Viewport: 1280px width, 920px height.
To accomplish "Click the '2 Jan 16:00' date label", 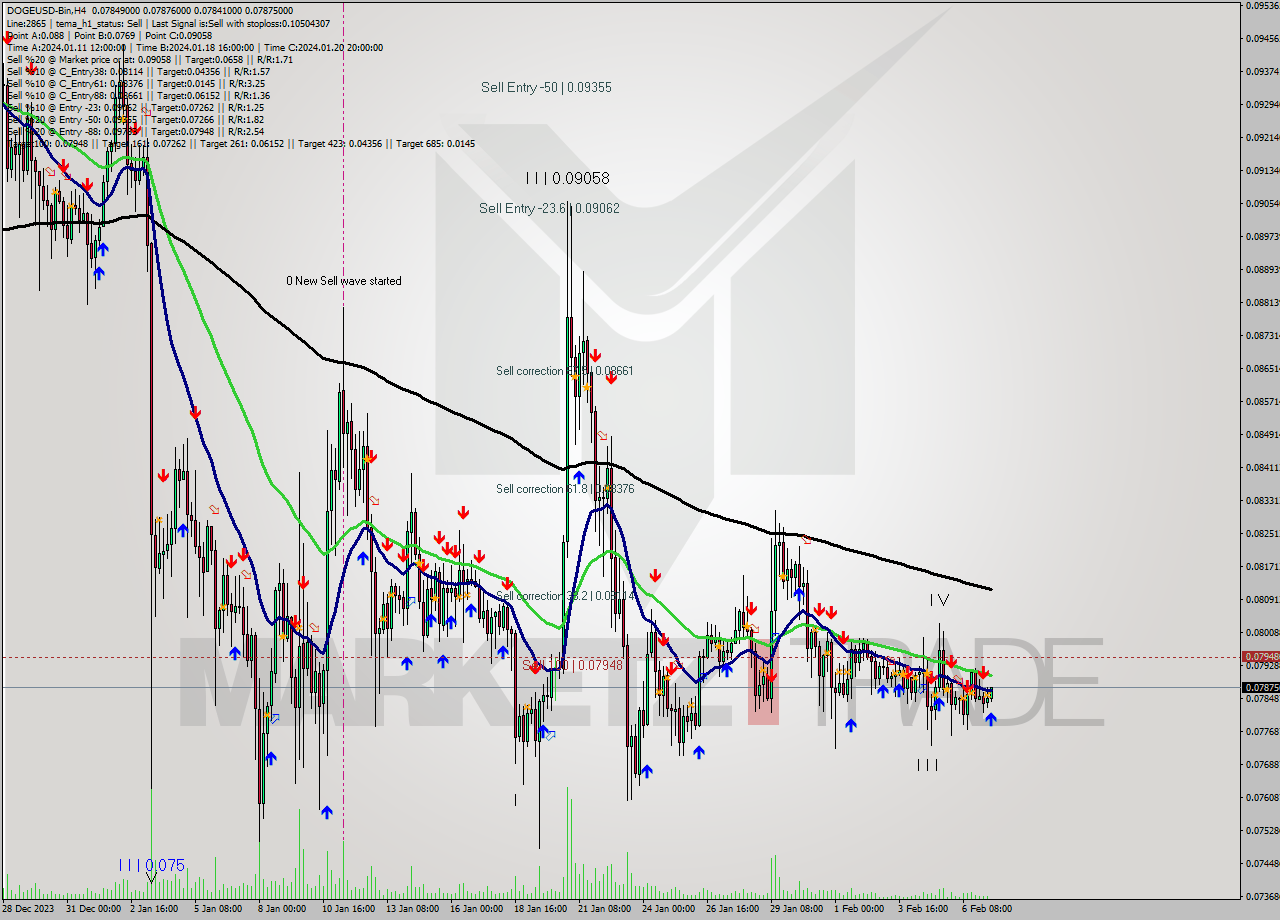I will click(154, 909).
